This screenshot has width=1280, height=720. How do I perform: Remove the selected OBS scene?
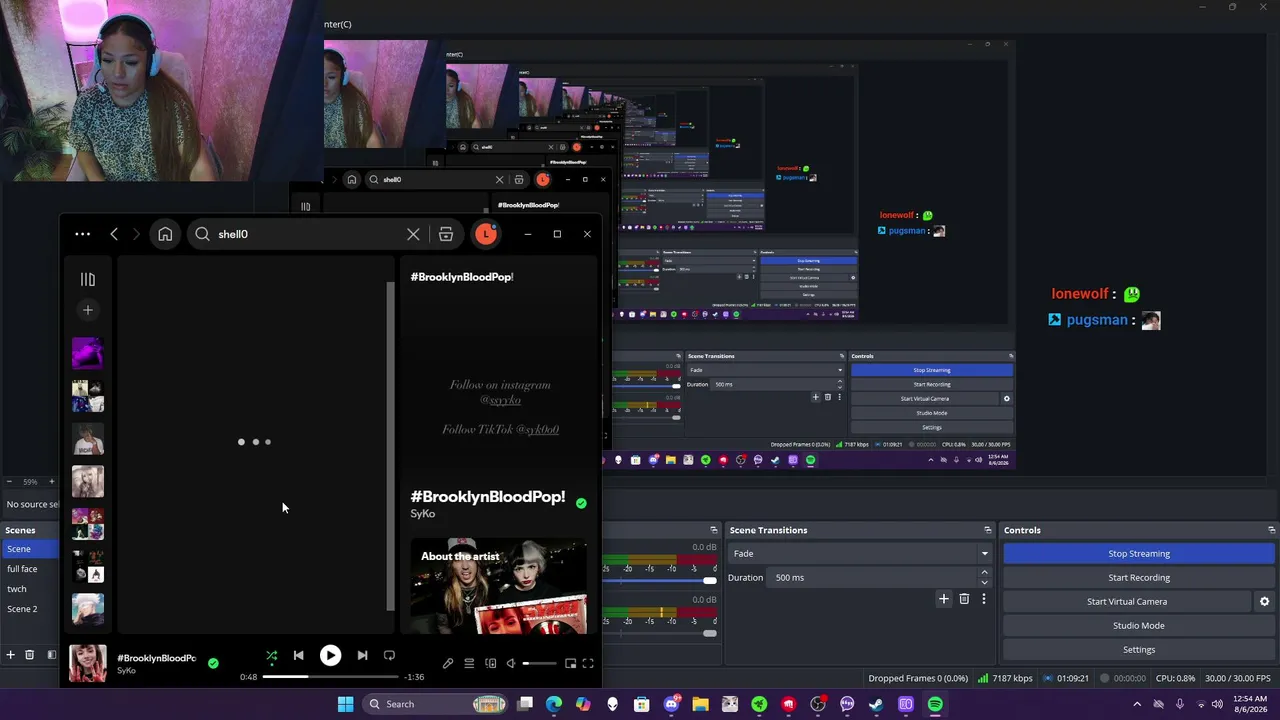[30, 655]
